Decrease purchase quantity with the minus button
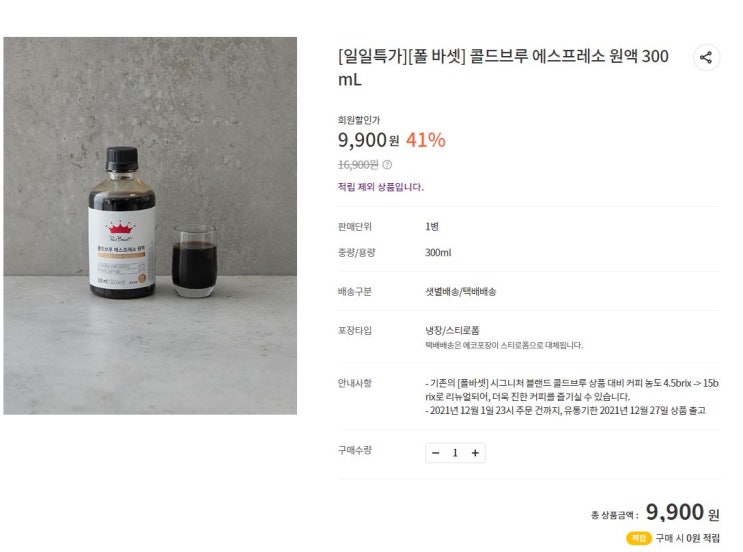 [x=435, y=453]
